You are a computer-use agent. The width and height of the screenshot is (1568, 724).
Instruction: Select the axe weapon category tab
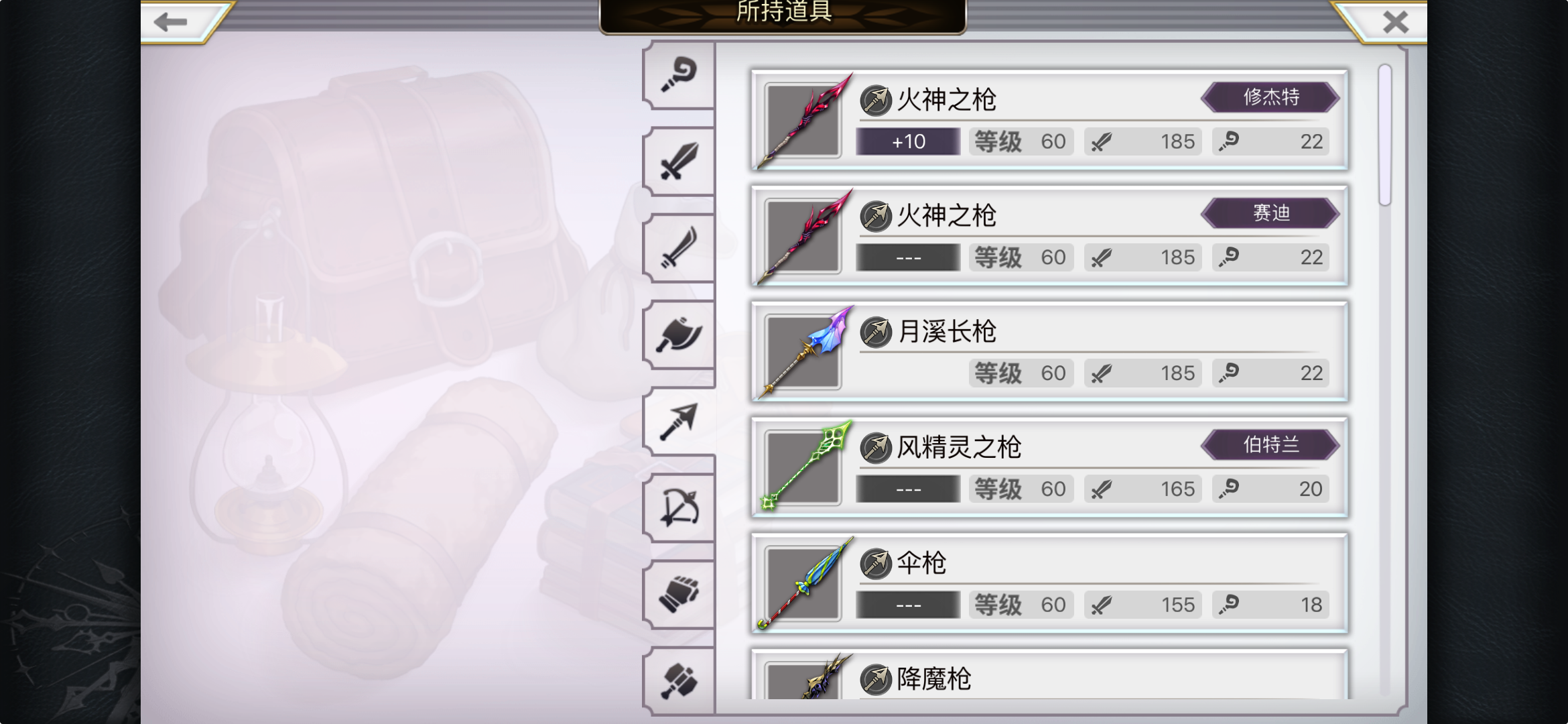point(679,335)
